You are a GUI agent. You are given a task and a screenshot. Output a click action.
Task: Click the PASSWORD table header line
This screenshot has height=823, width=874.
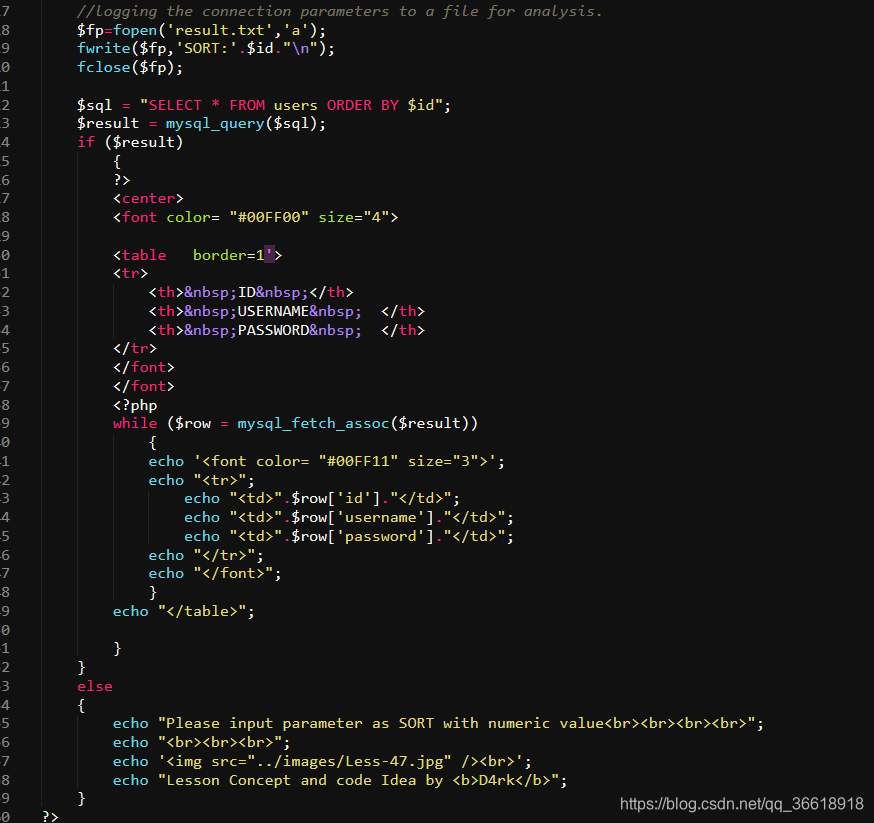coord(287,330)
